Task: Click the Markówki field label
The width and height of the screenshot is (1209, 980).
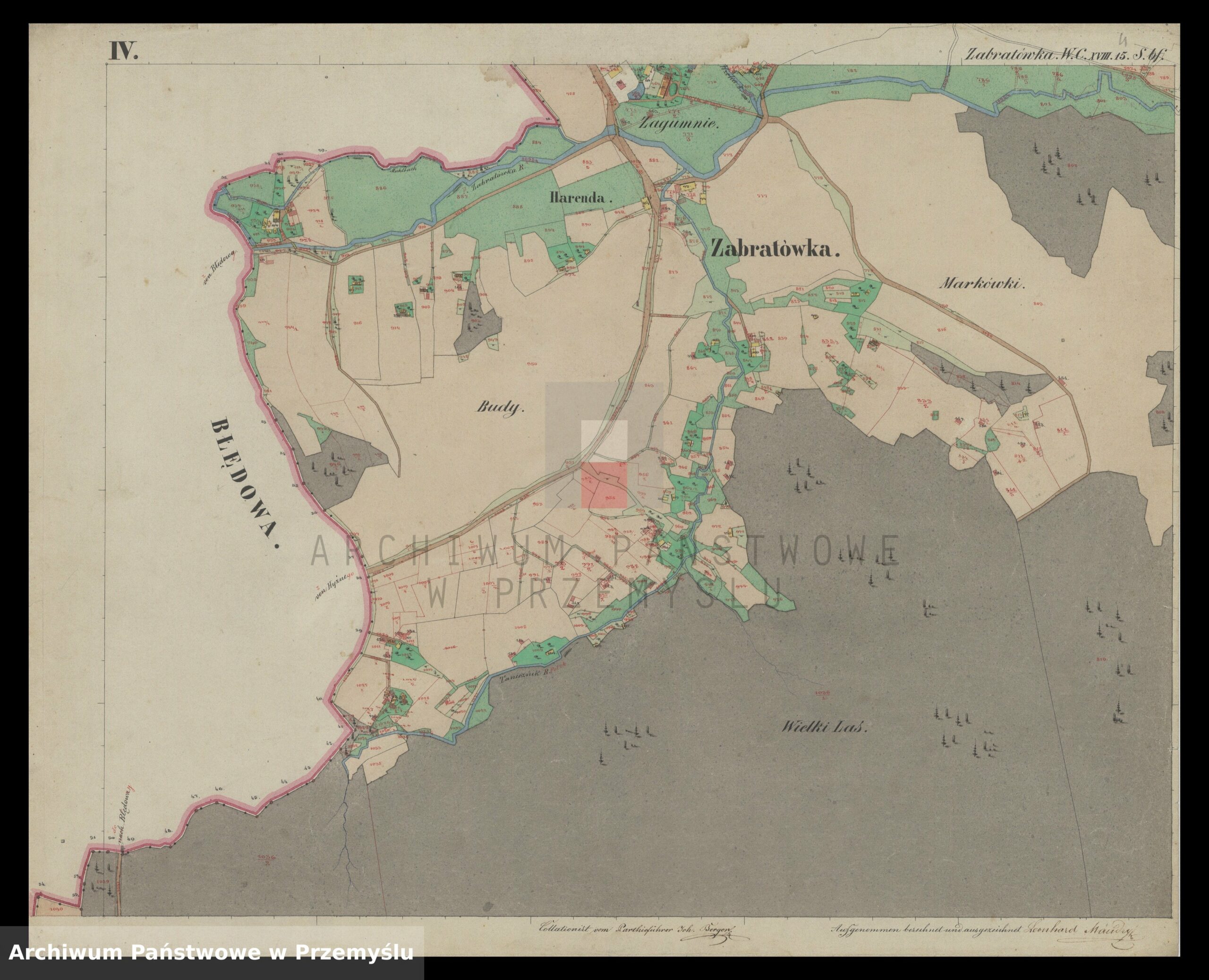Action: [x=981, y=284]
